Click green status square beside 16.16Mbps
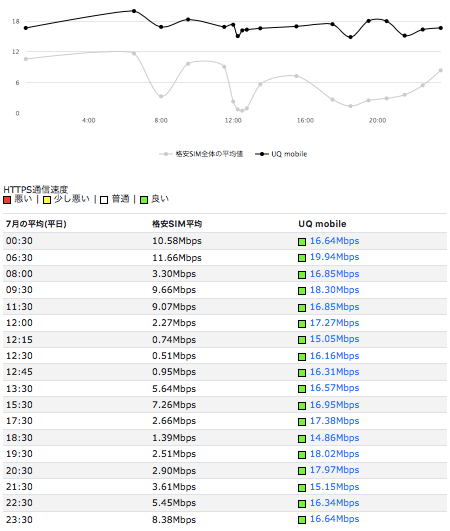 [302, 357]
